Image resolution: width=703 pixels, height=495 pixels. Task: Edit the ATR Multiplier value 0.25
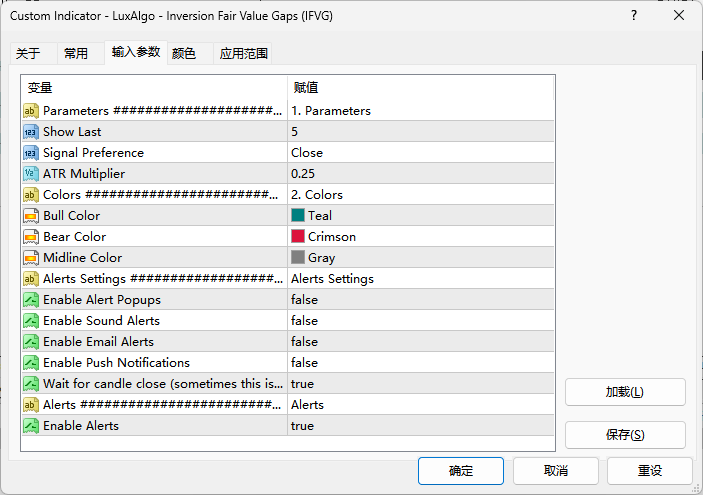(x=421, y=174)
